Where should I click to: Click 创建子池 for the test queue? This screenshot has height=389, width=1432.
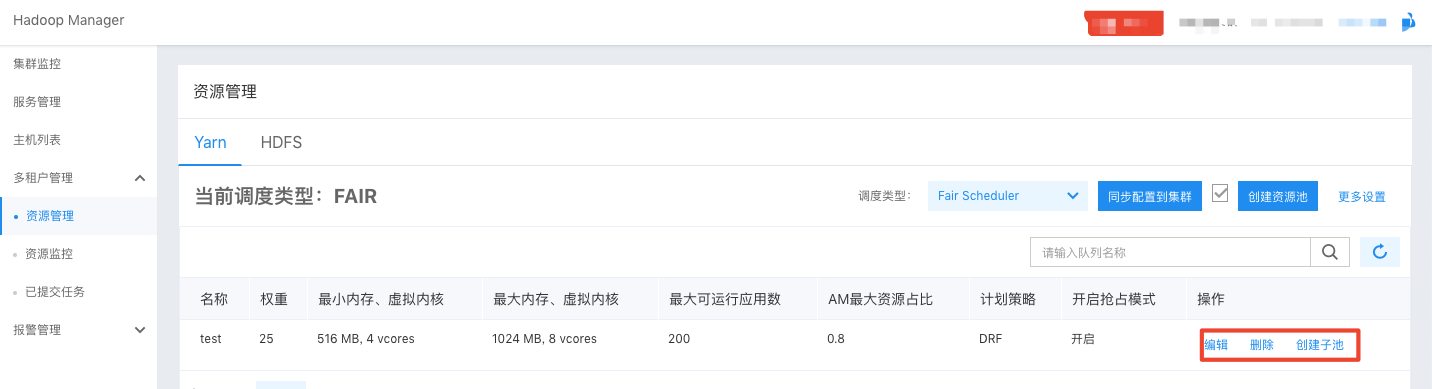pos(1320,345)
